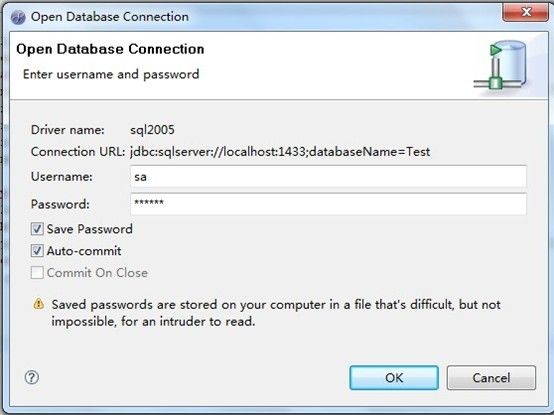This screenshot has width=554, height=415.
Task: Click the Connection URL jdbc text
Action: pos(280,152)
